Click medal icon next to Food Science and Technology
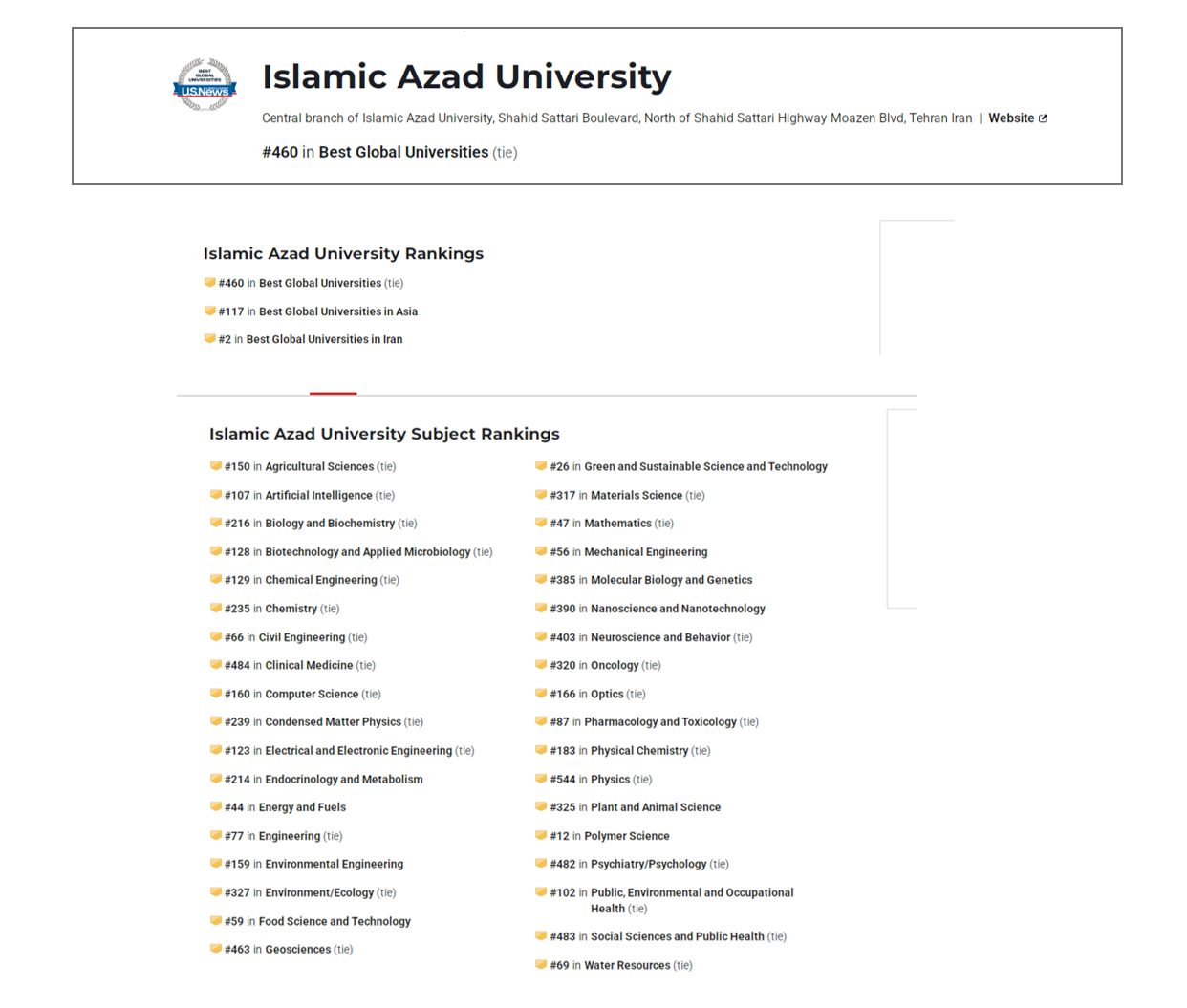Viewport: 1187px width, 1008px height. pyautogui.click(x=216, y=920)
